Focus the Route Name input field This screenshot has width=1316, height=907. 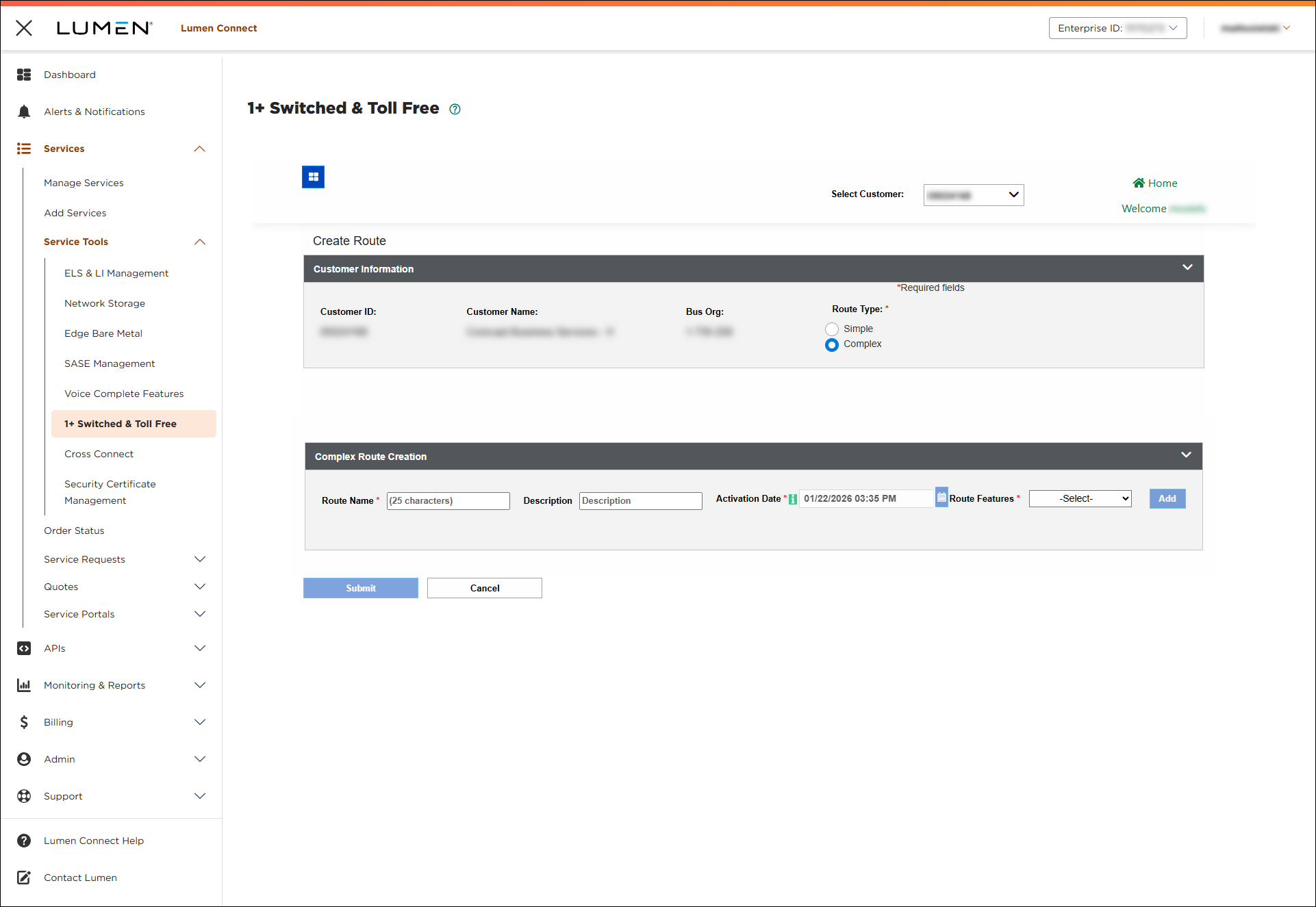click(448, 501)
